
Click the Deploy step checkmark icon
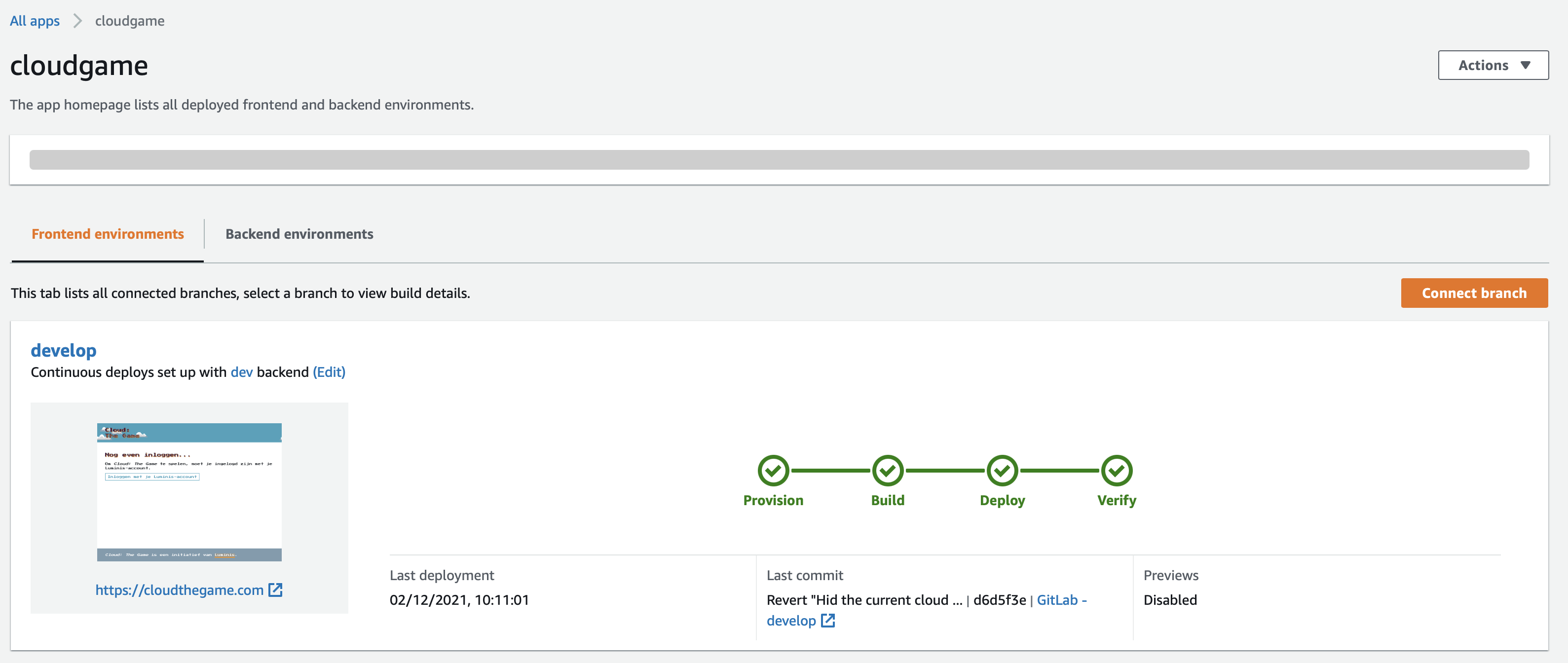point(1002,470)
